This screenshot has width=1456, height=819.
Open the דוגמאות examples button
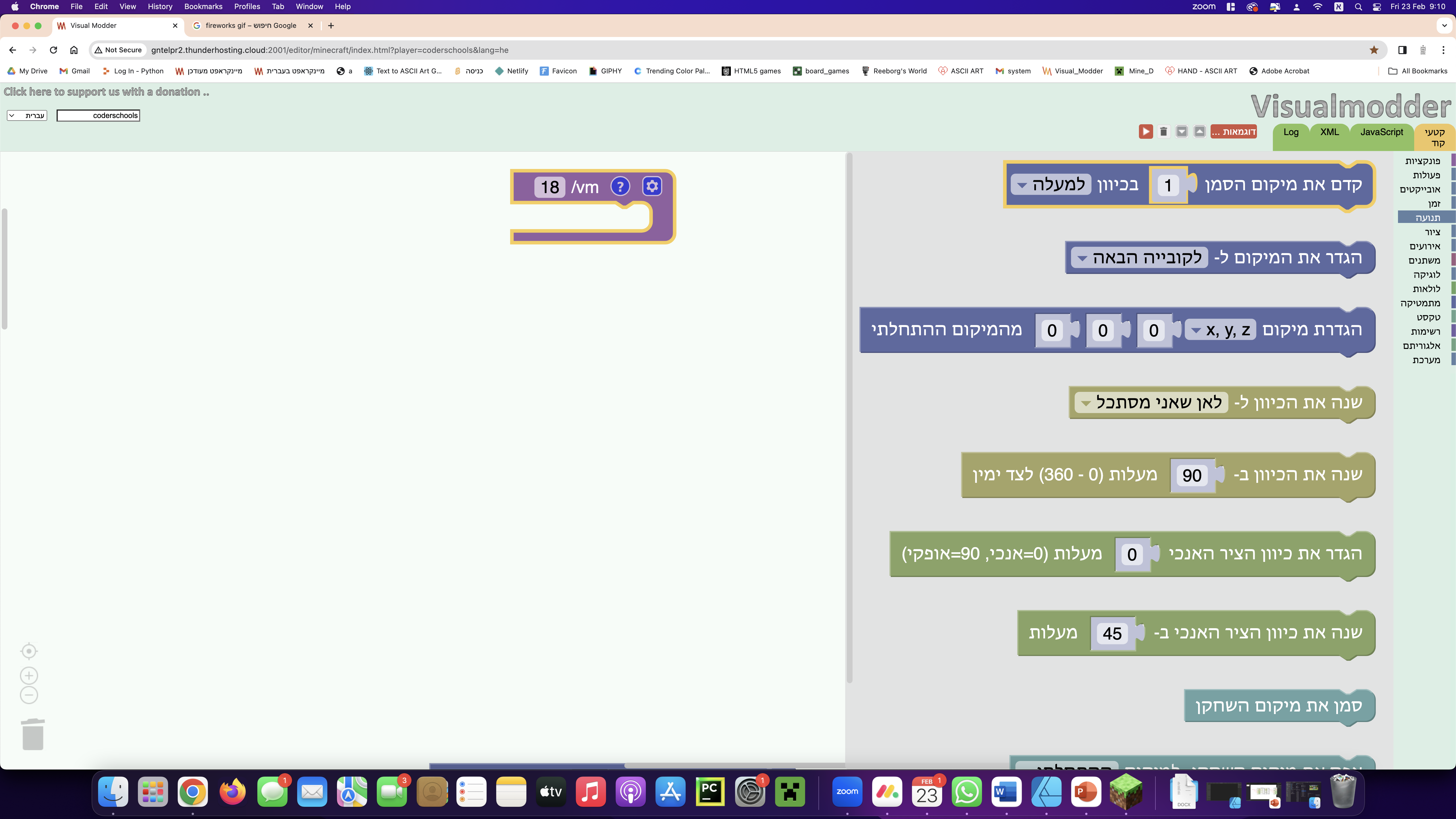[x=1233, y=132]
